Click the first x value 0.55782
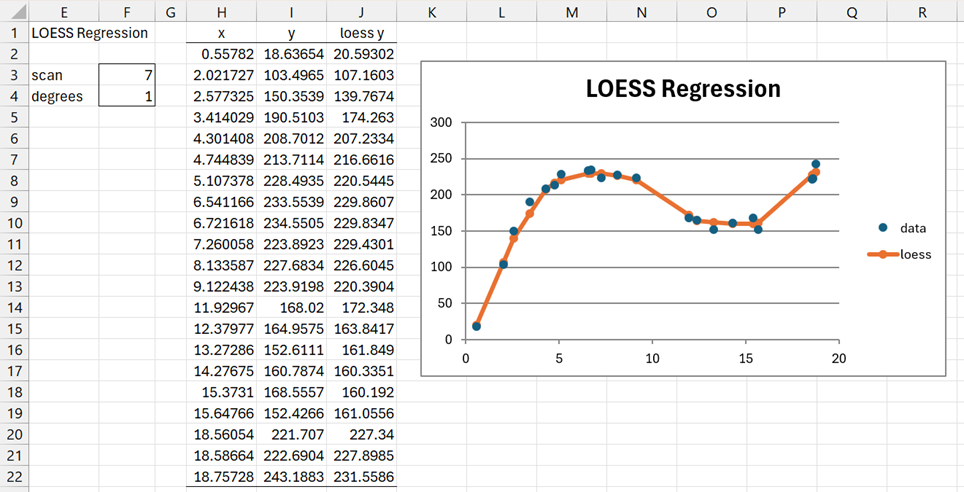This screenshot has height=492, width=964. [221, 54]
